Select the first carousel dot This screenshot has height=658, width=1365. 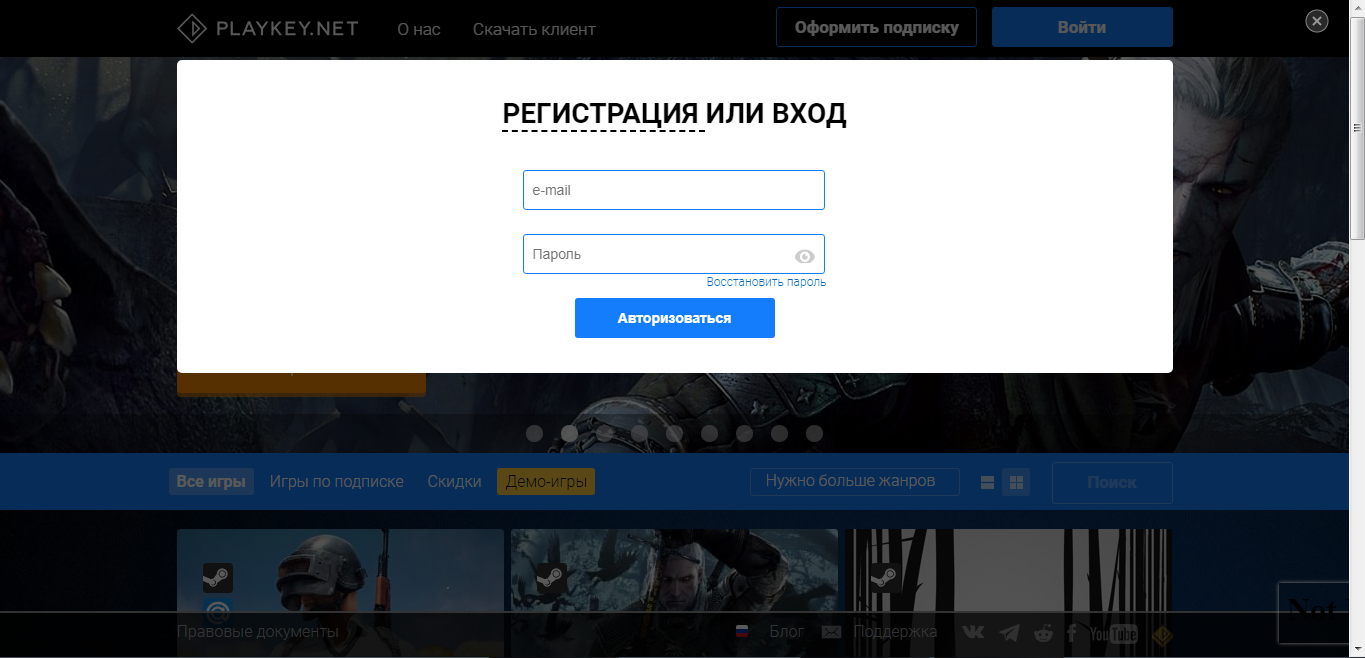[x=534, y=433]
